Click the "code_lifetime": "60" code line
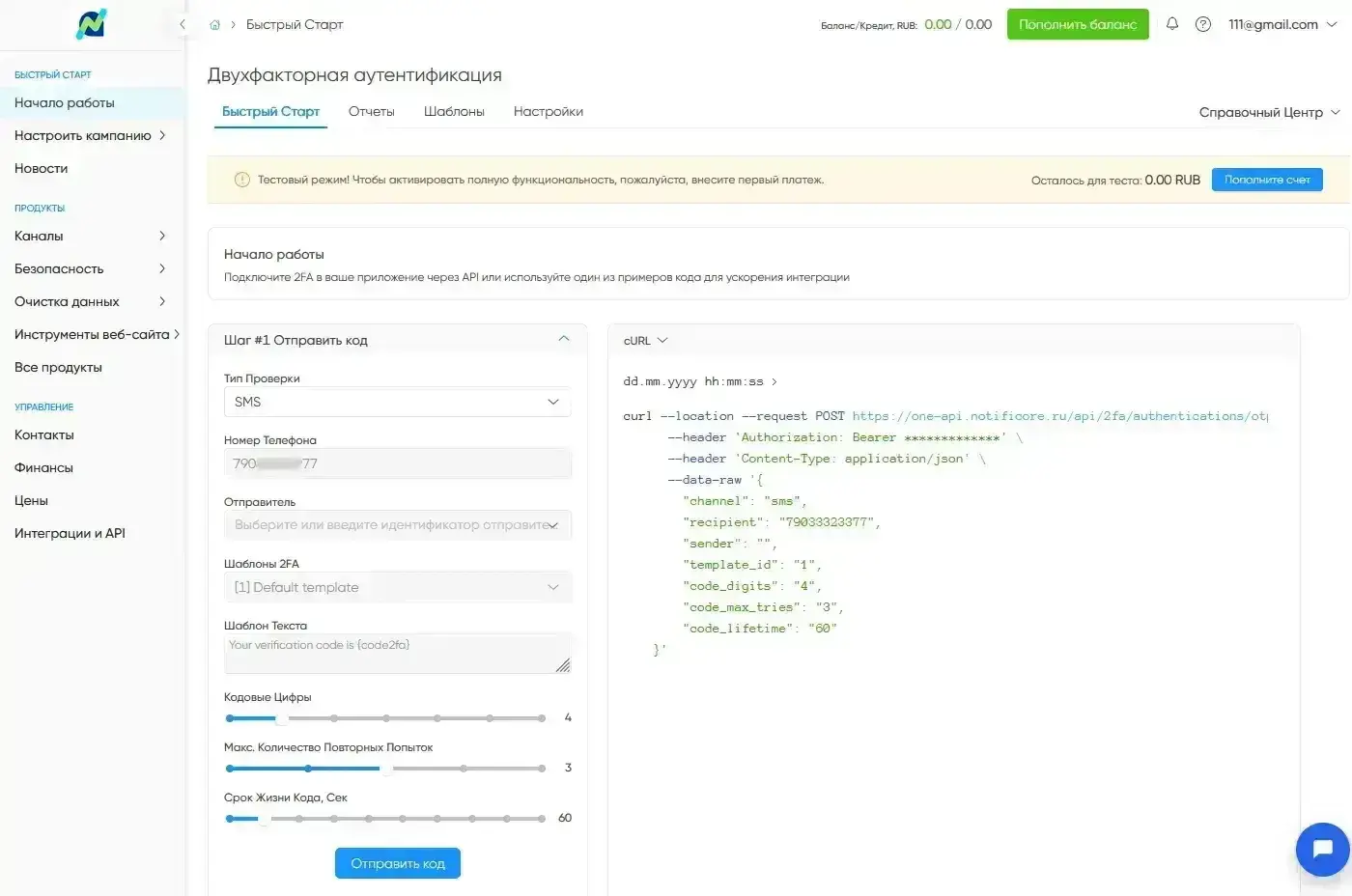 click(759, 629)
